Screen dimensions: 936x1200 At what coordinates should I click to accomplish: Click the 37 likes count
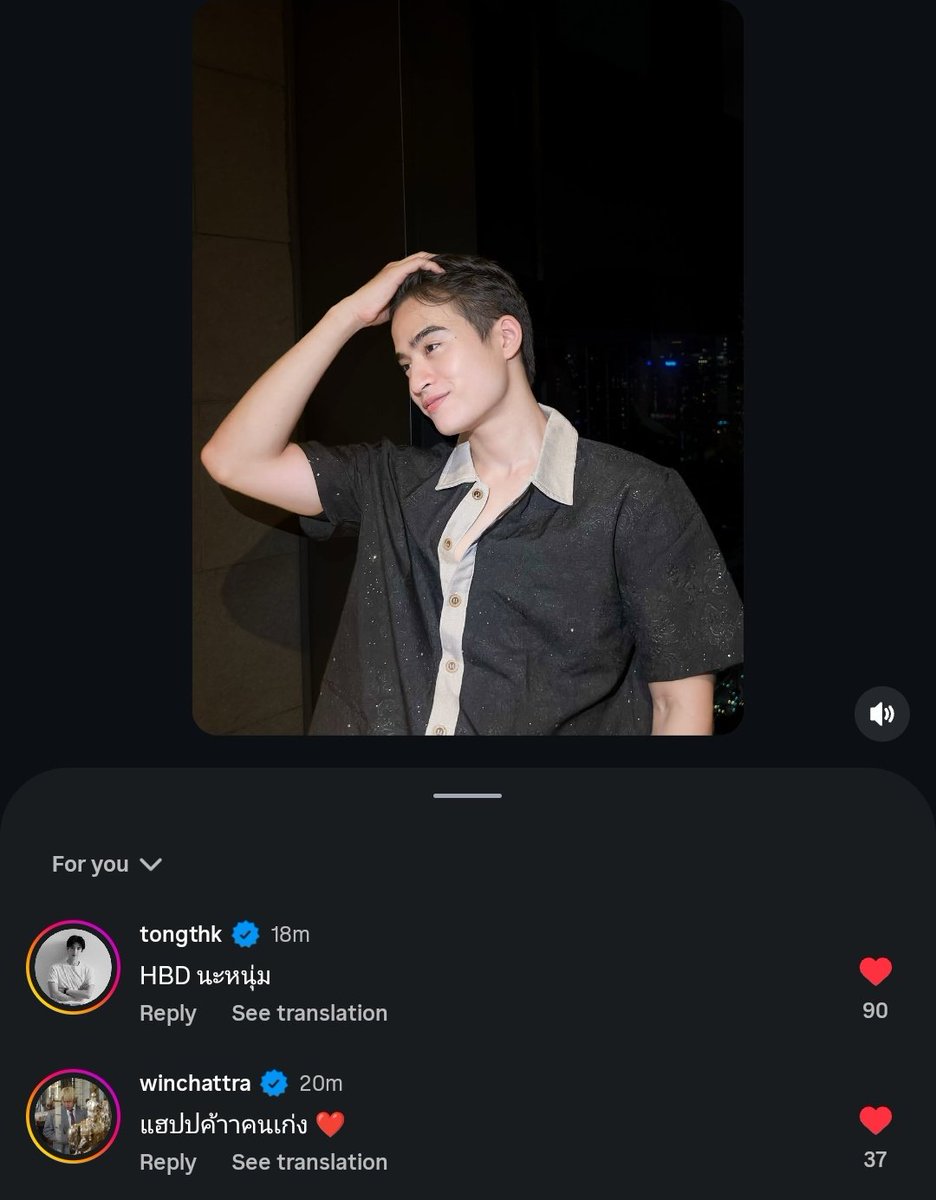point(875,1160)
